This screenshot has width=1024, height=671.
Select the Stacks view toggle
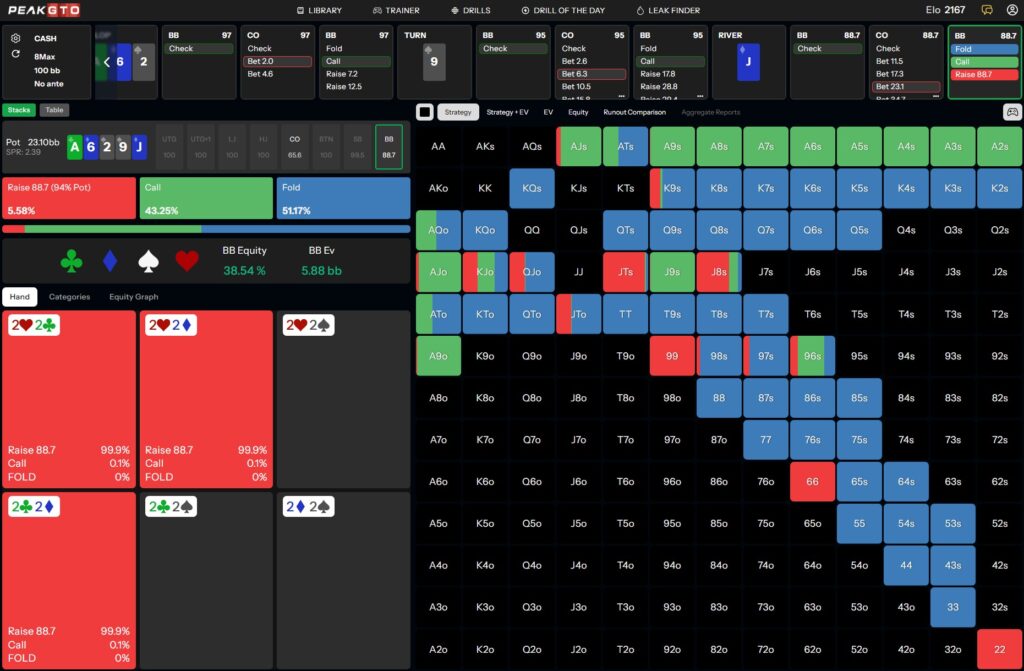tap(17, 110)
